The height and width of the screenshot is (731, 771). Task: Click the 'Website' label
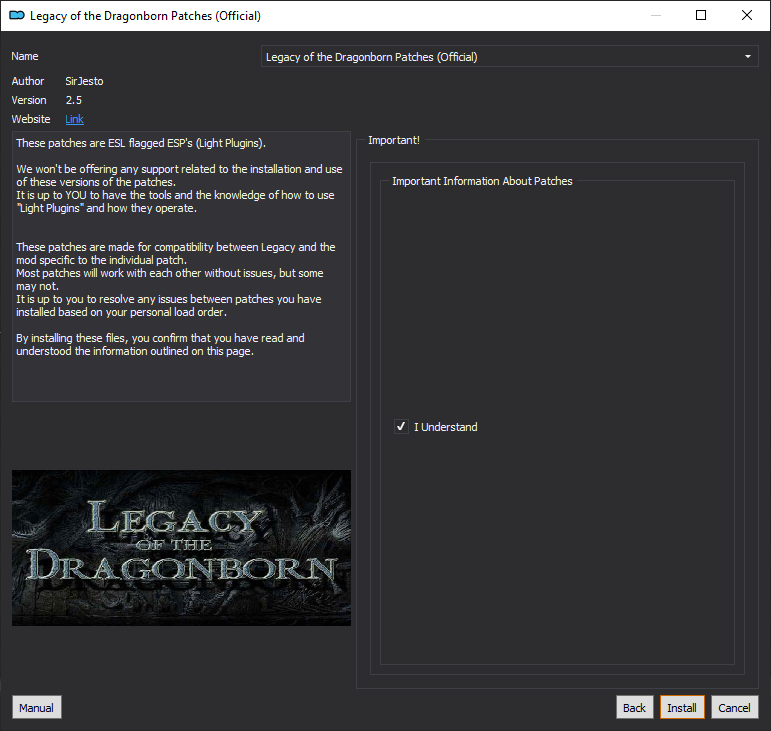[x=31, y=119]
